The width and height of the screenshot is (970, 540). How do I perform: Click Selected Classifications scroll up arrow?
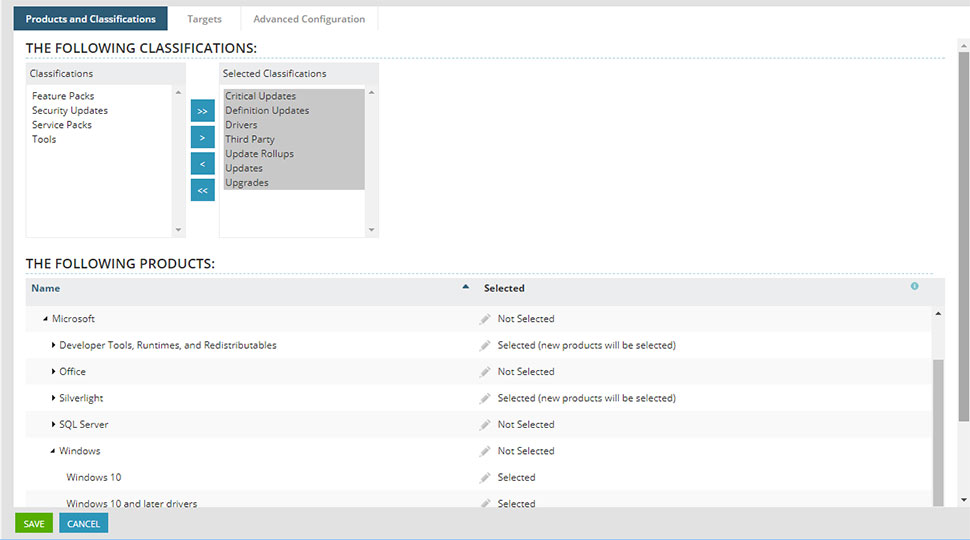point(371,92)
